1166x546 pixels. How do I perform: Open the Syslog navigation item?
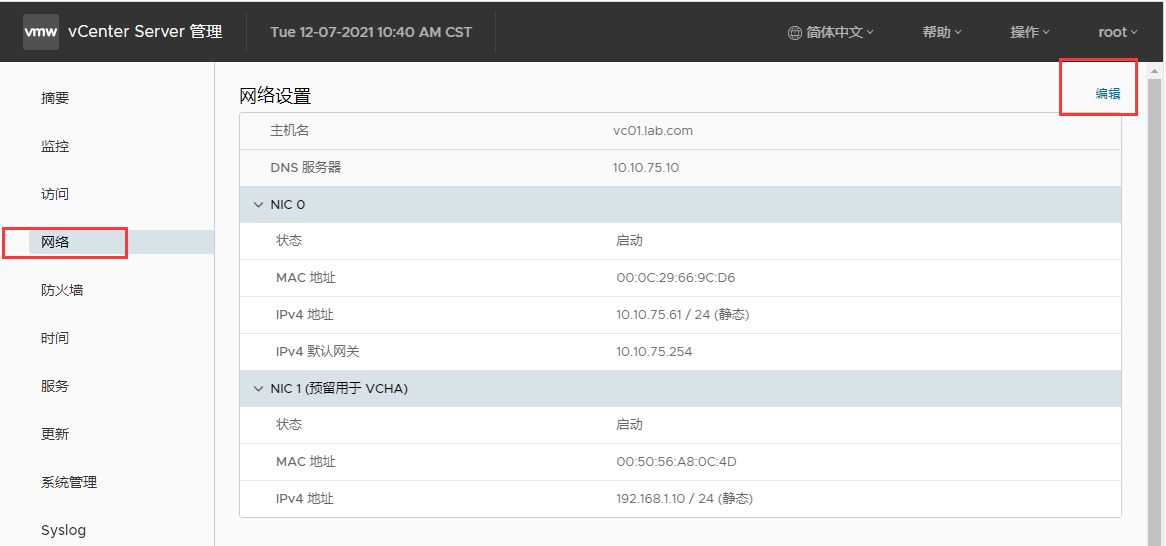point(63,530)
